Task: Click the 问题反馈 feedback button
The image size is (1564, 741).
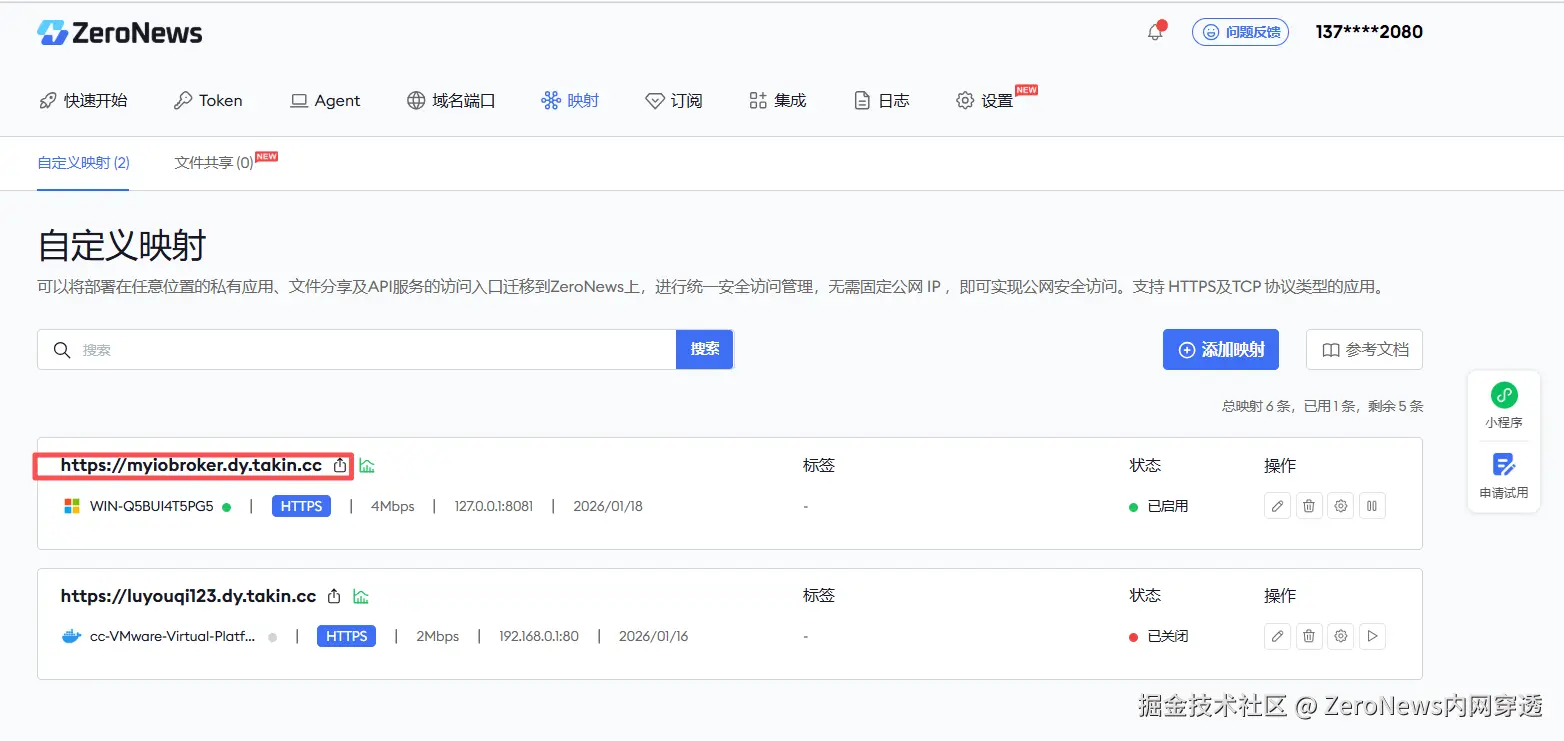Action: (x=1240, y=32)
